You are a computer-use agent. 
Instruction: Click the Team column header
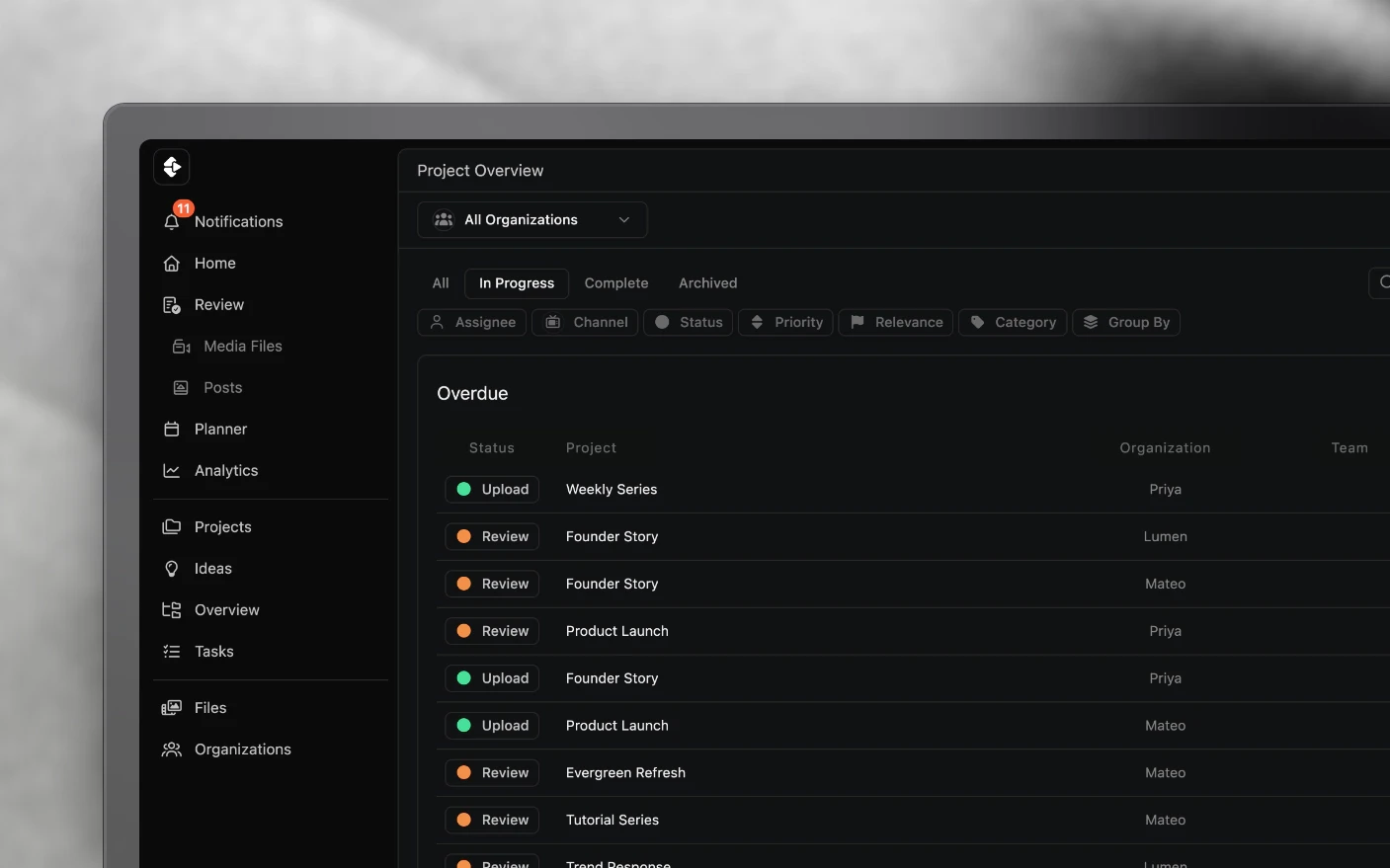pyautogui.click(x=1349, y=448)
